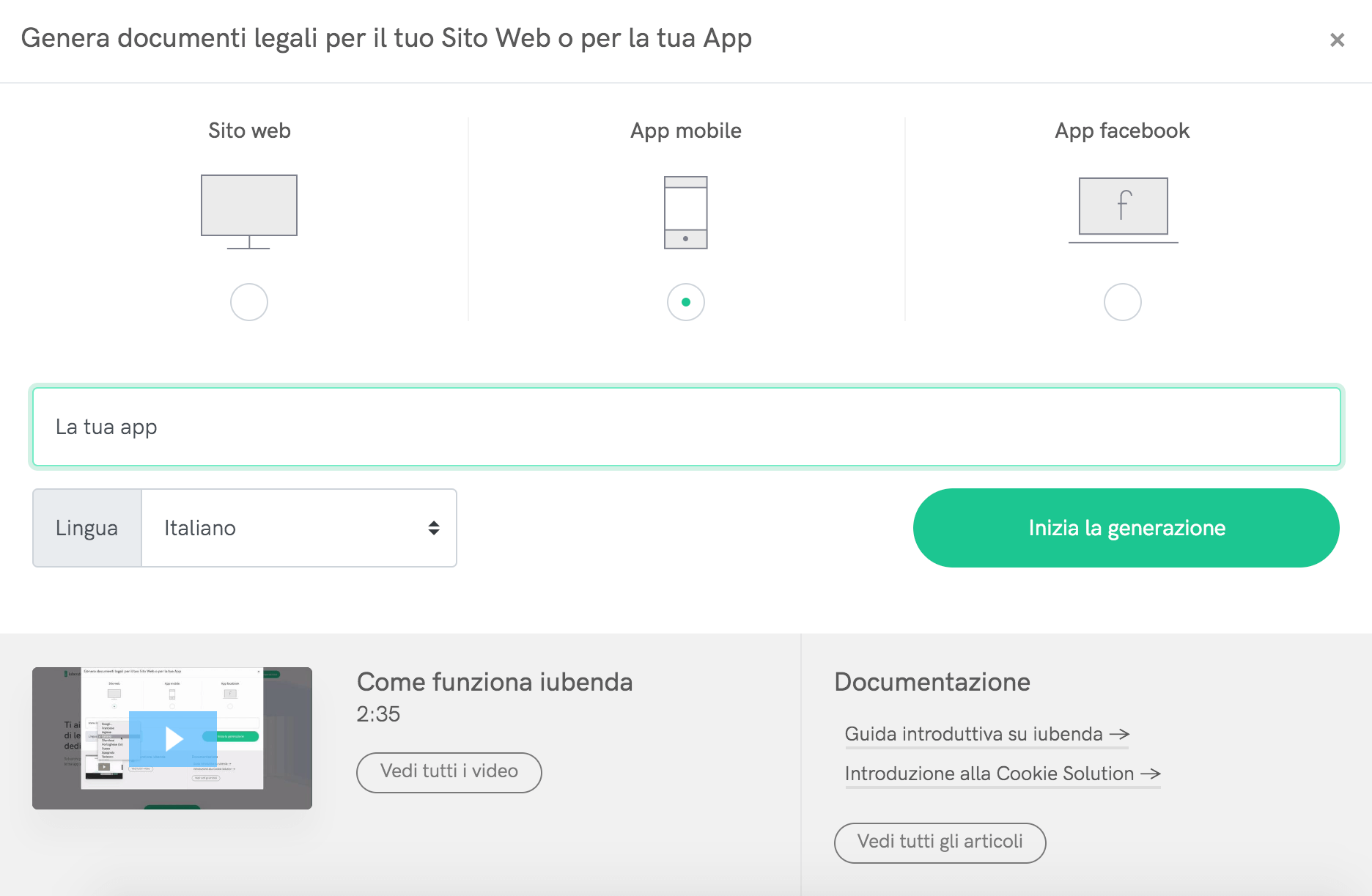1372x896 pixels.
Task: Click the Lingua label box
Action: pyautogui.click(x=86, y=527)
